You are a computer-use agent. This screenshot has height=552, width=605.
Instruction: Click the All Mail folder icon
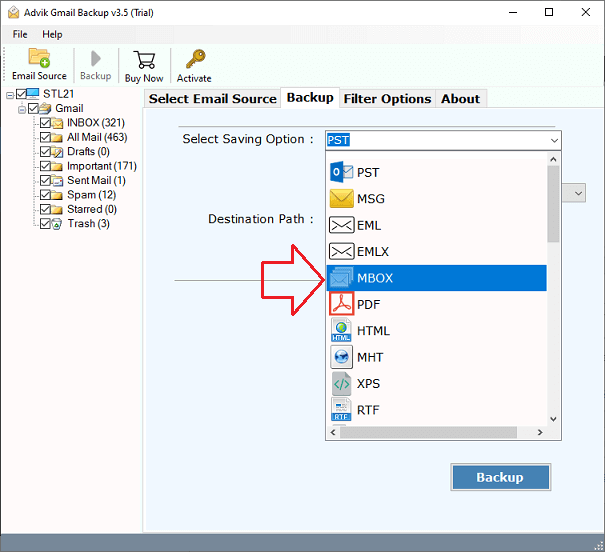tap(57, 137)
